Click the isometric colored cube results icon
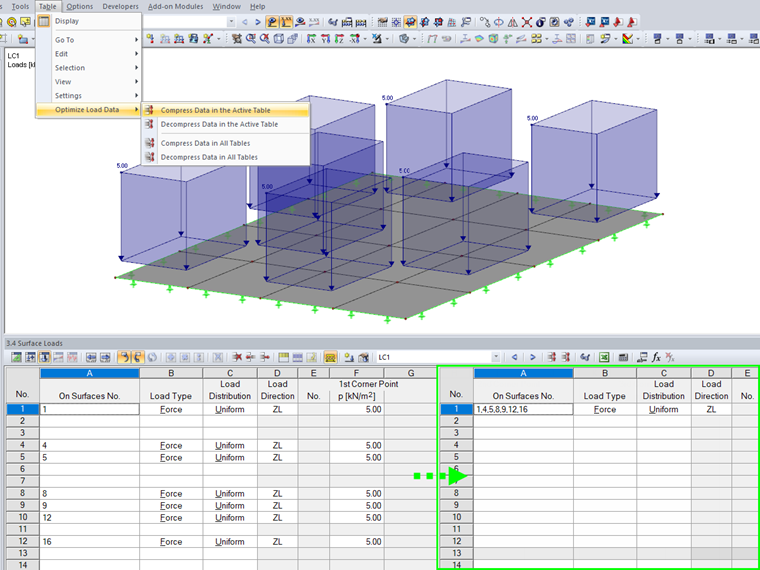 coord(493,39)
